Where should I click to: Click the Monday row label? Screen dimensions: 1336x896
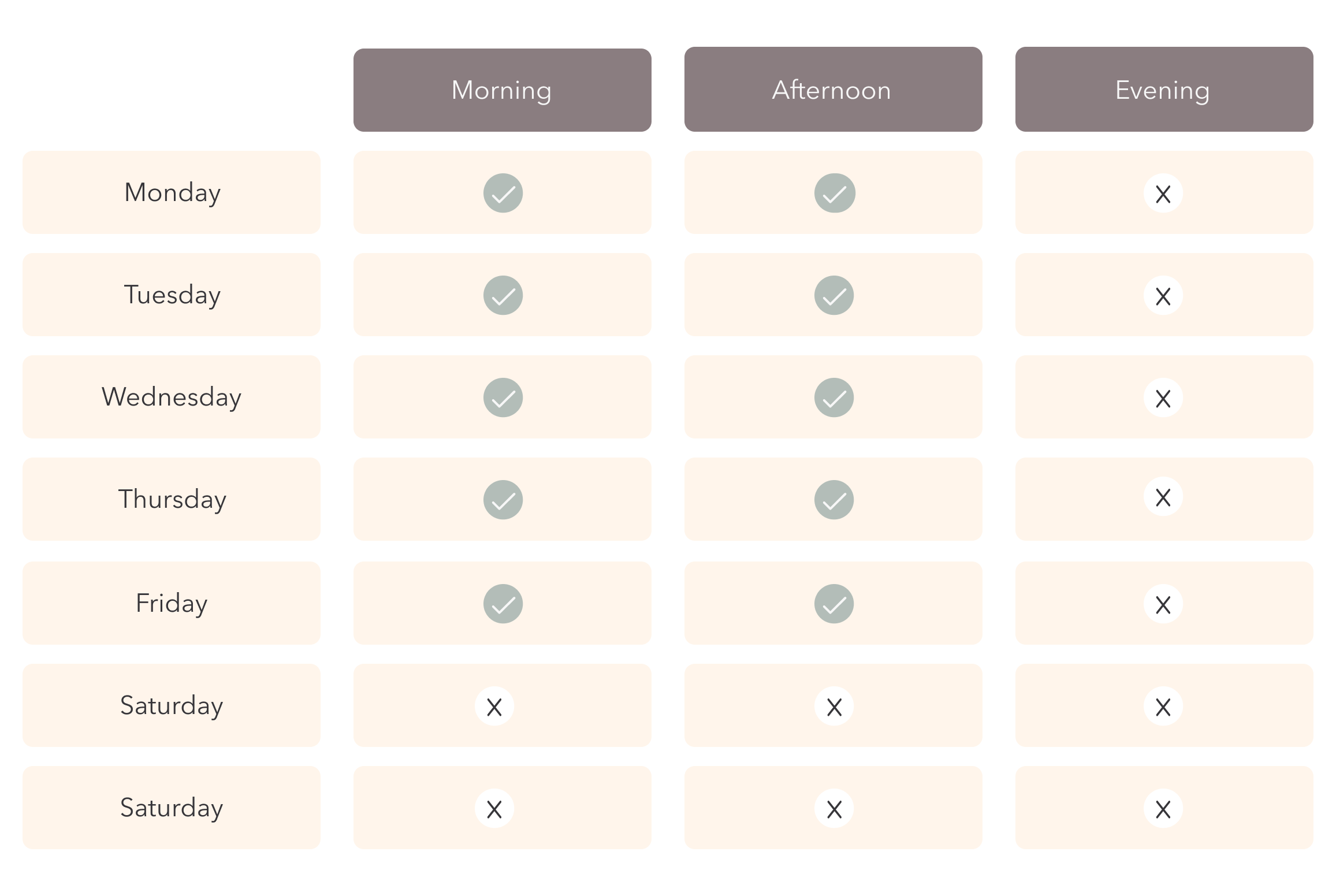coord(172,192)
